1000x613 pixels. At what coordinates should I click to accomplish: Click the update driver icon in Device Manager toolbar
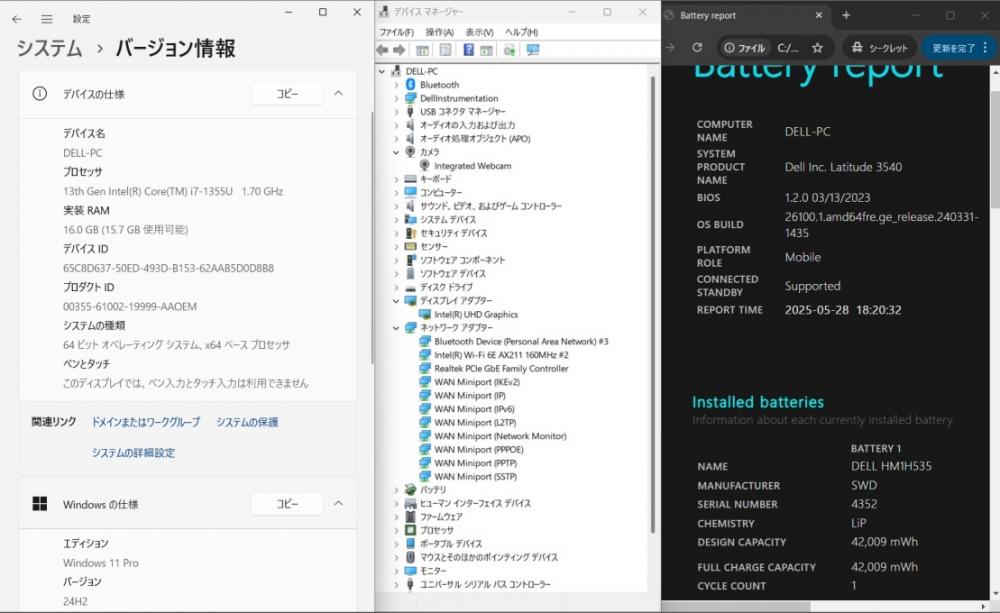click(509, 50)
